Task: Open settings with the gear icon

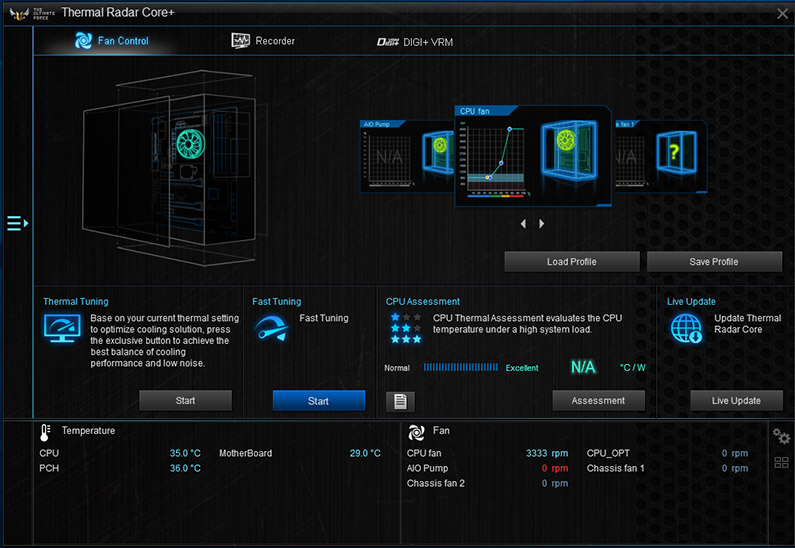Action: coord(781,437)
